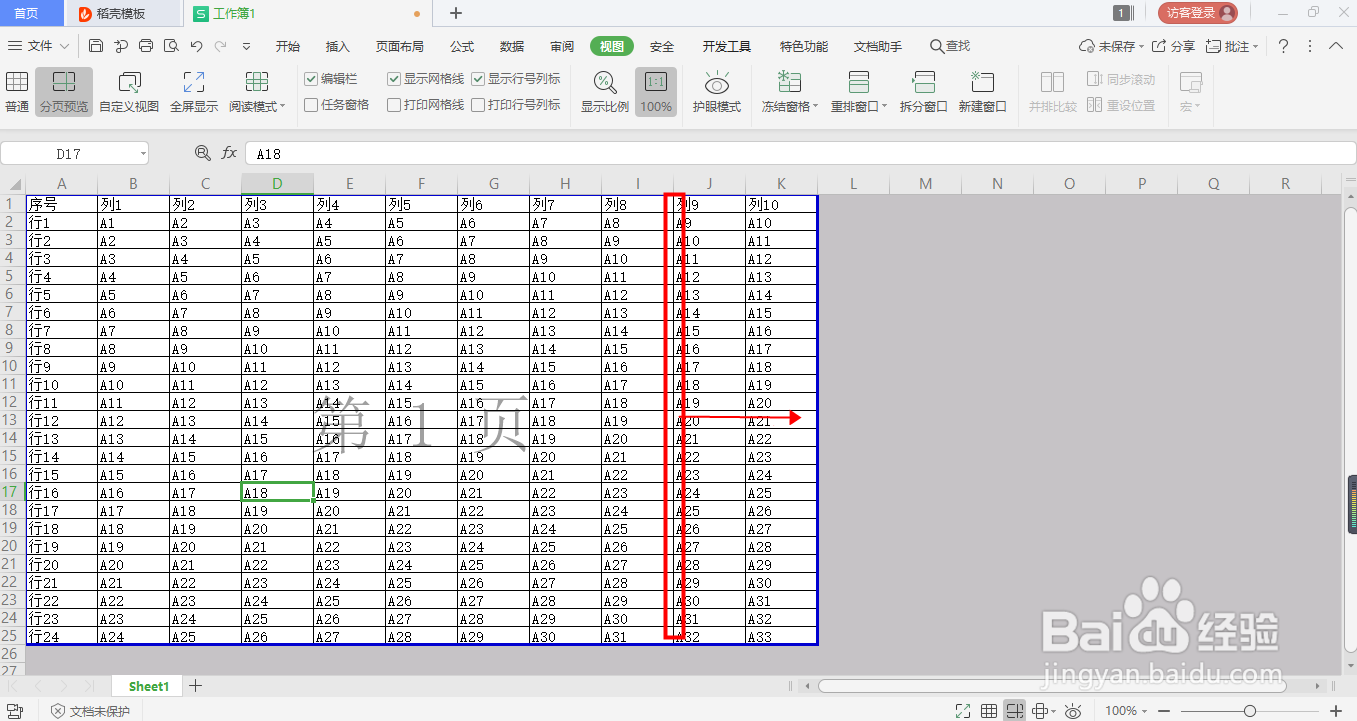Uncheck 显示网格线 show gridlines checkbox

(394, 79)
